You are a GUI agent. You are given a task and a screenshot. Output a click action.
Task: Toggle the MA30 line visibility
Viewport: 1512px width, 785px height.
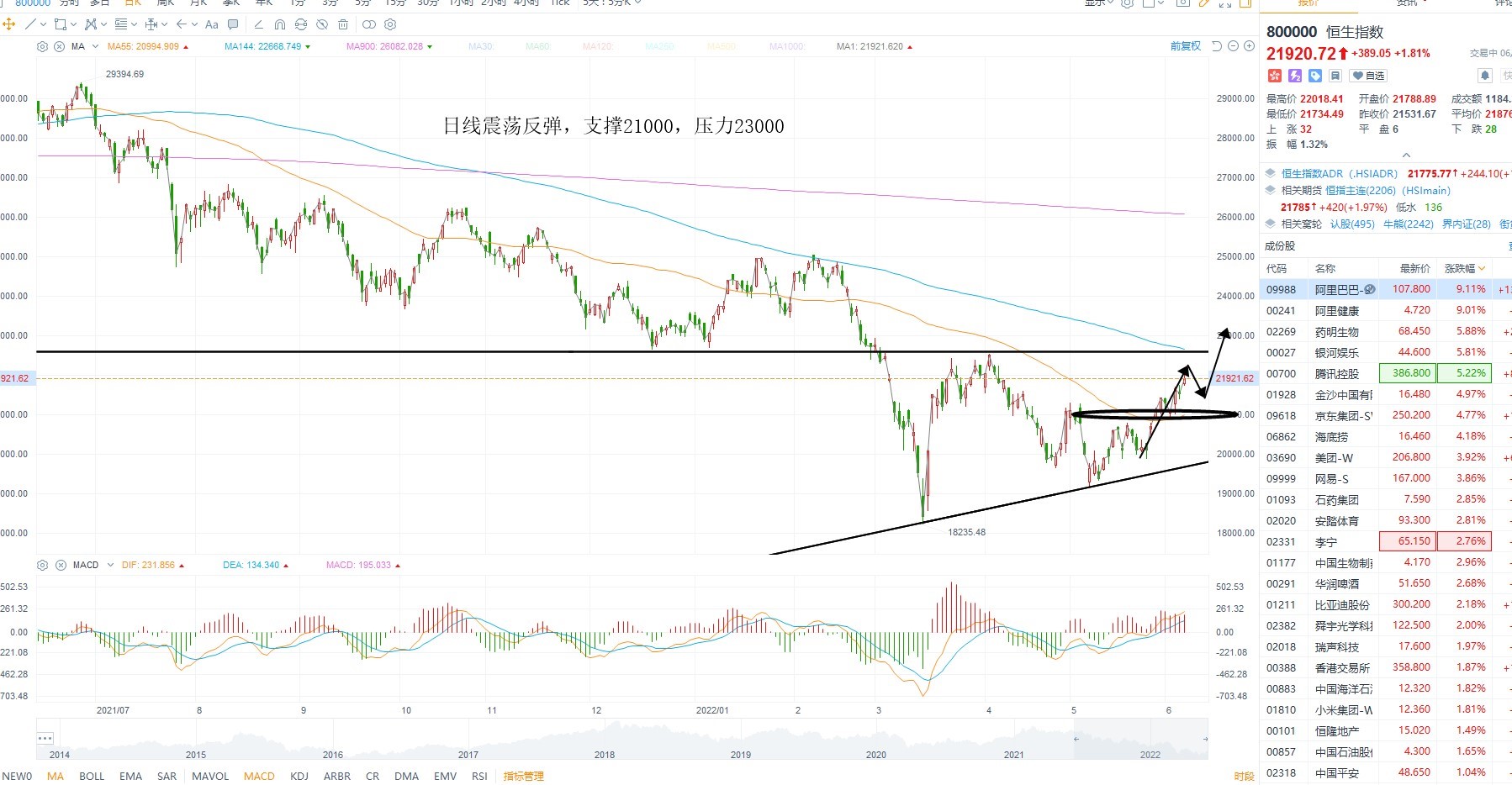click(x=481, y=46)
